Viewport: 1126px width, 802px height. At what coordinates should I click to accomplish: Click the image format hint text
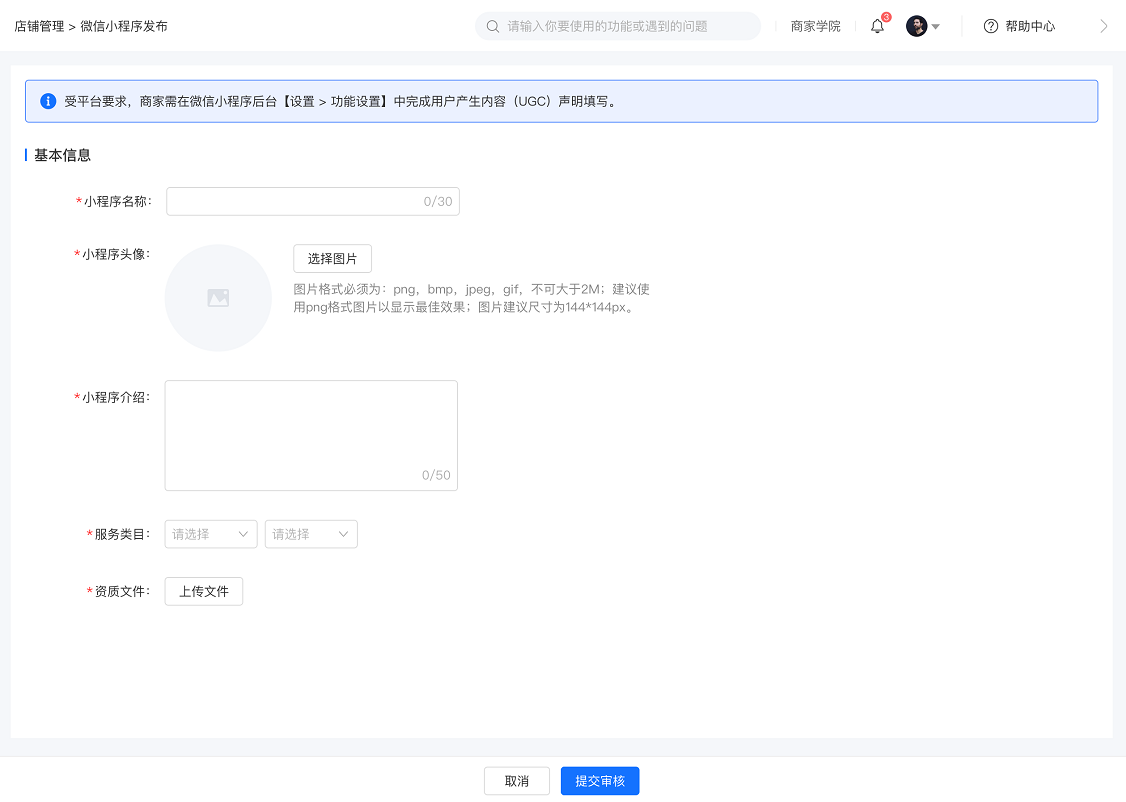tap(472, 298)
